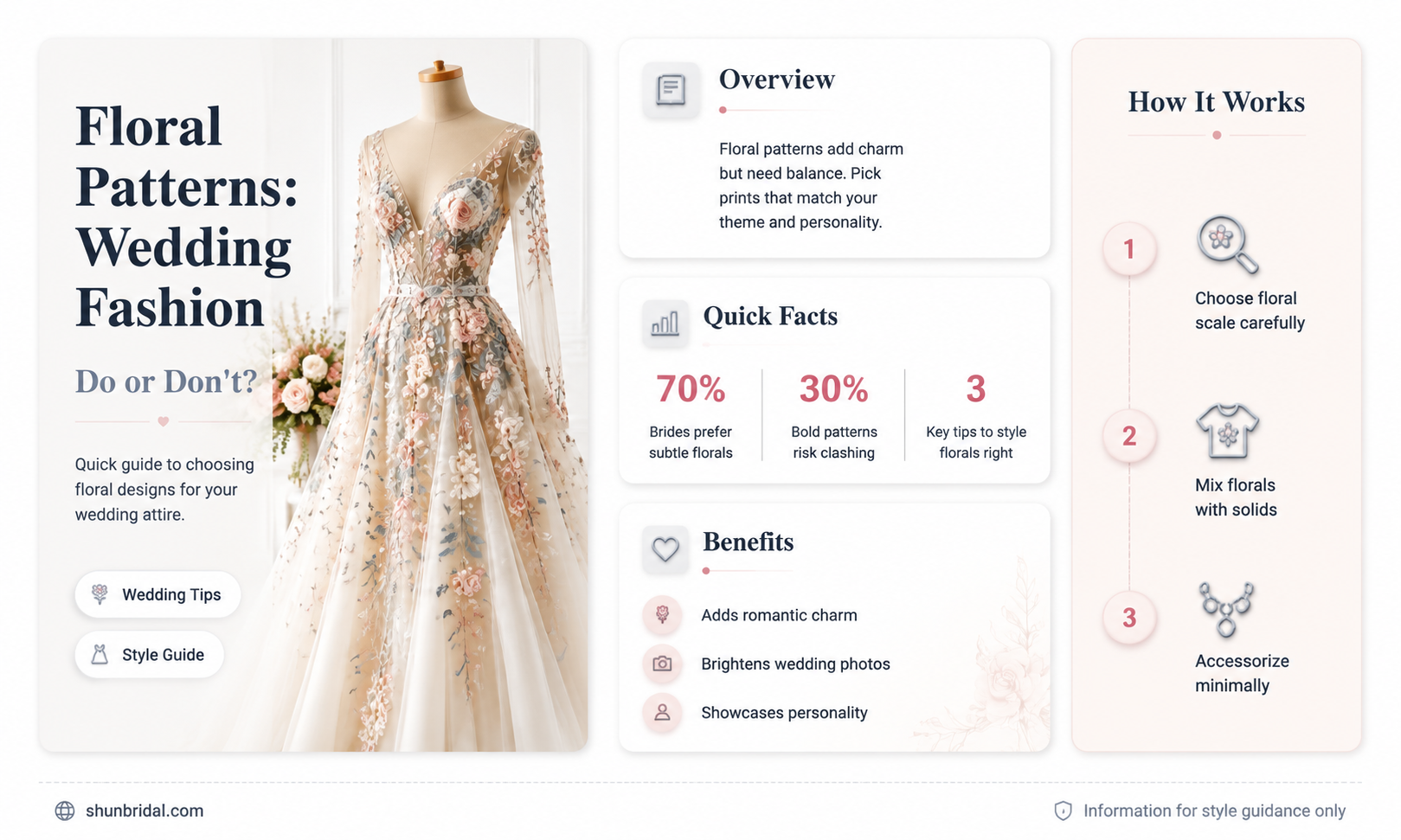The height and width of the screenshot is (840, 1401).
Task: Click the 30% statistic
Action: (x=833, y=389)
